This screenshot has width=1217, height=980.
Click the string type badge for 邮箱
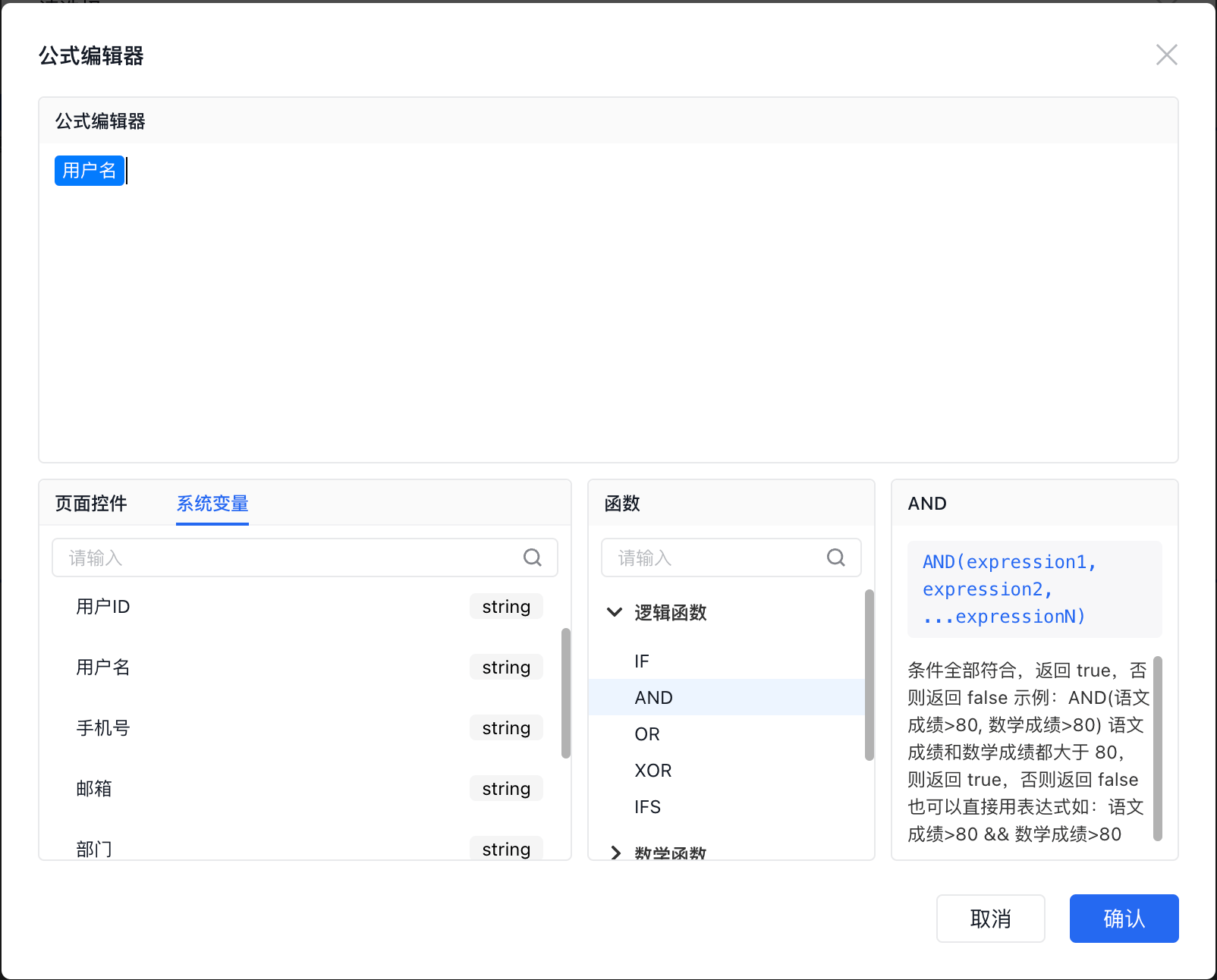tap(506, 788)
